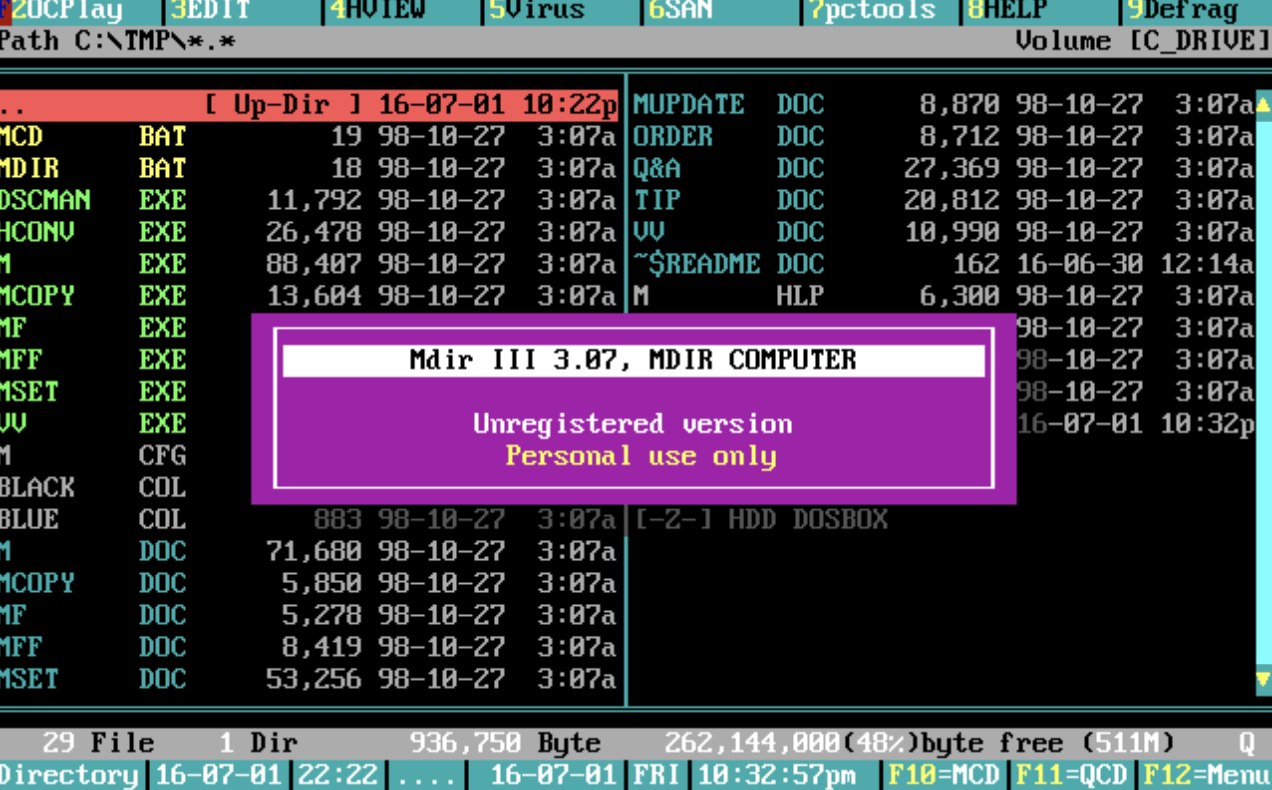The image size is (1272, 790).
Task: Pick the DSCMAN EXE file
Action: pyautogui.click(x=309, y=201)
